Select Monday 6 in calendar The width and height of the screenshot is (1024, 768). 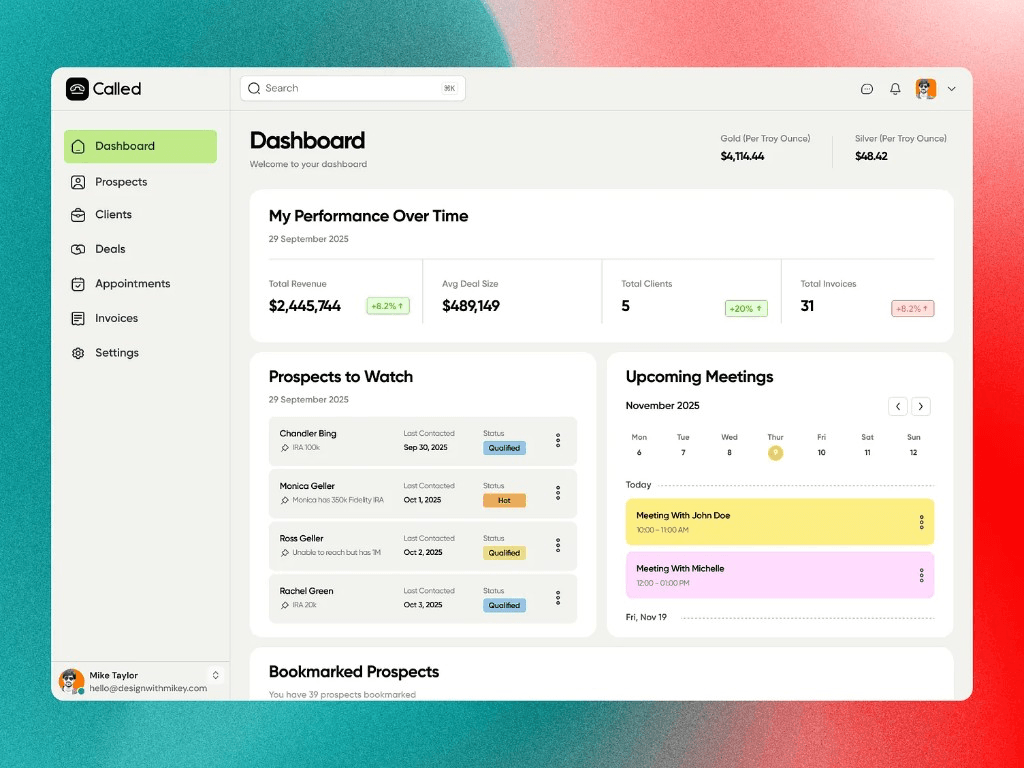pyautogui.click(x=639, y=453)
